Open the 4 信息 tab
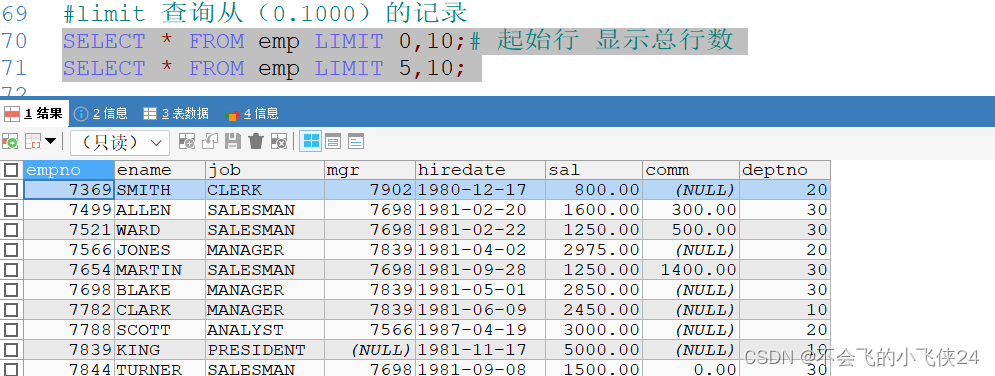Screen dimensions: 995x376 252,114
